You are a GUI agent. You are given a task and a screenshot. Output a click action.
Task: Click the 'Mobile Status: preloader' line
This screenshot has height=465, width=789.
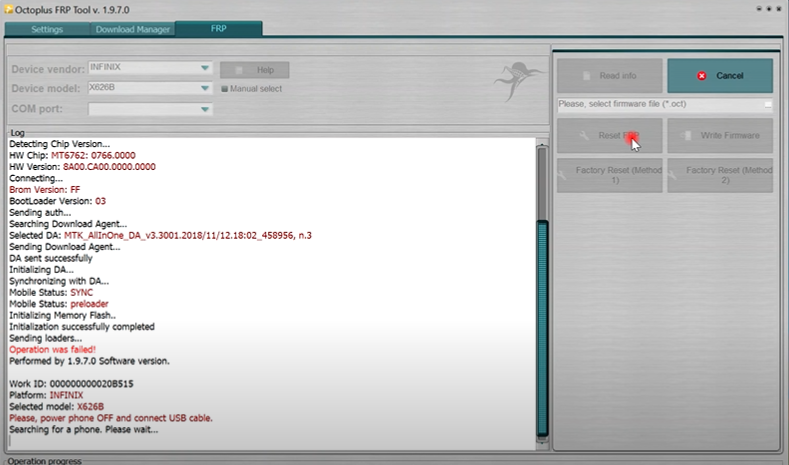pos(59,304)
